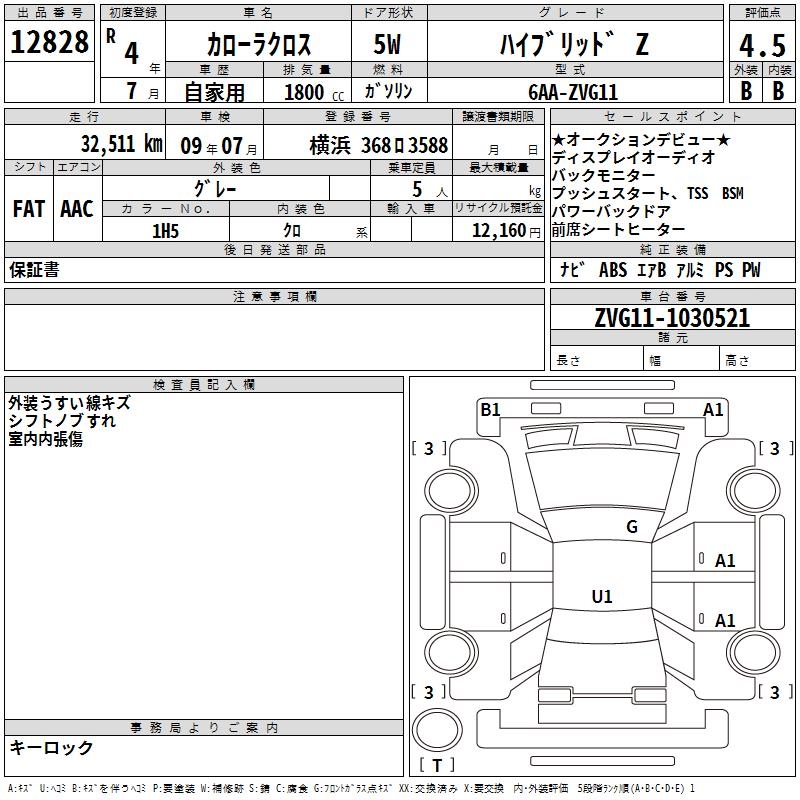Click the [T] spare tire label

click(x=437, y=766)
